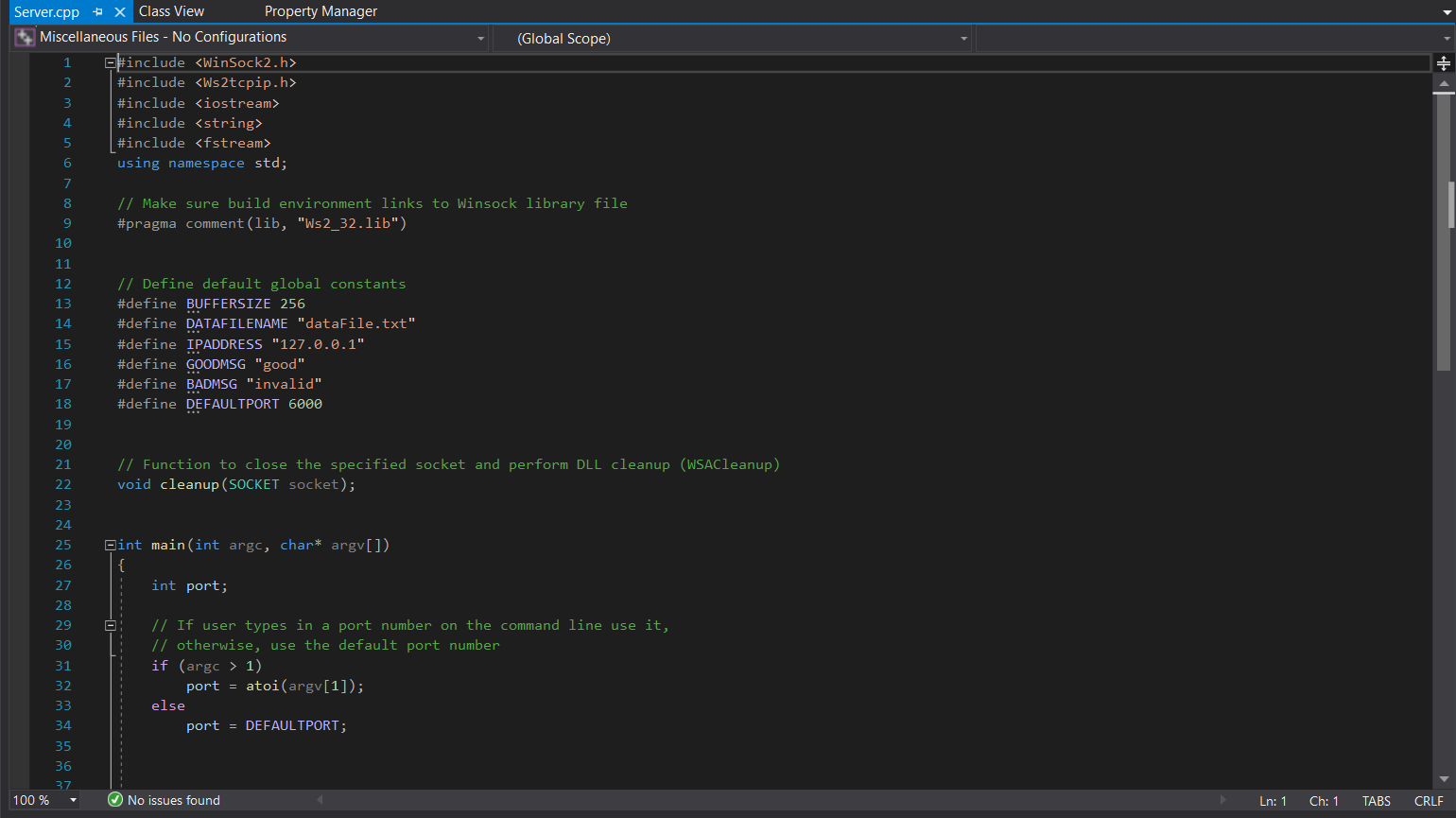
Task: Switch to the Property Manager tab
Action: point(321,11)
